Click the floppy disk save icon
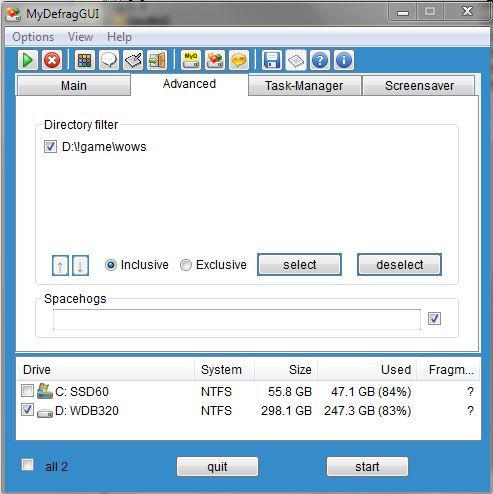493x494 pixels. point(272,60)
